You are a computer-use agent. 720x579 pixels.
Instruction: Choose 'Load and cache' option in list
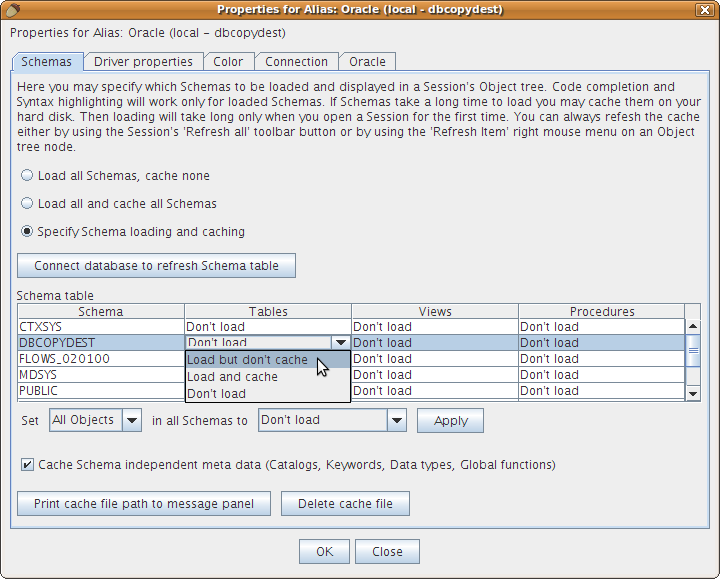pyautogui.click(x=233, y=377)
